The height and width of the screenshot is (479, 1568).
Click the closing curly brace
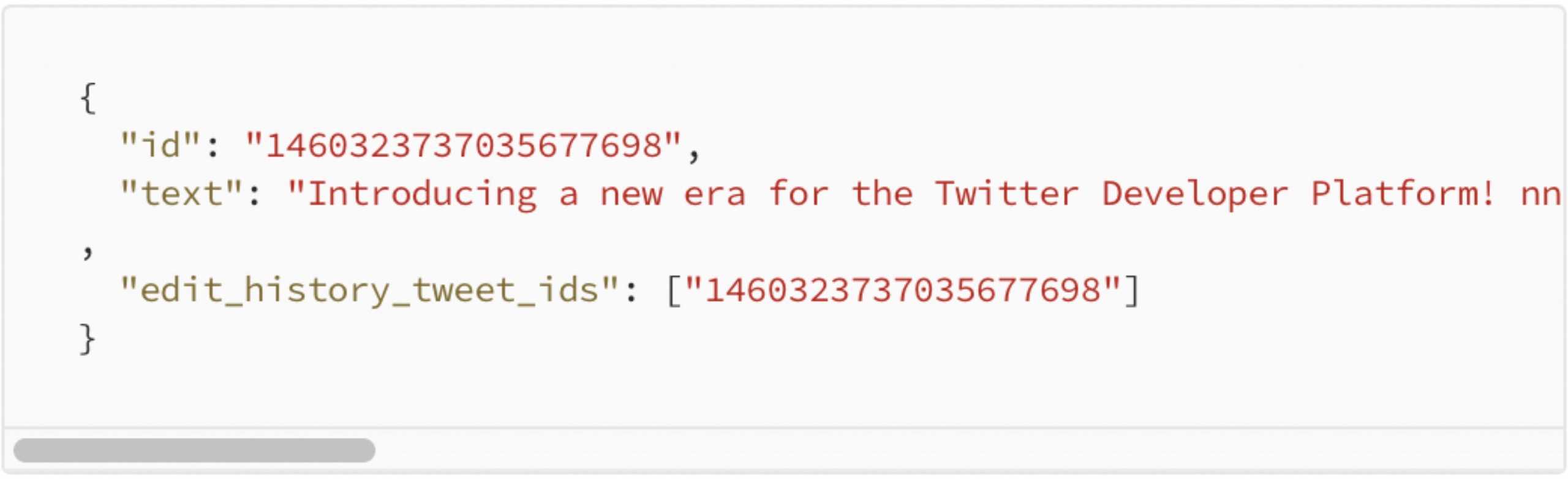coord(88,339)
